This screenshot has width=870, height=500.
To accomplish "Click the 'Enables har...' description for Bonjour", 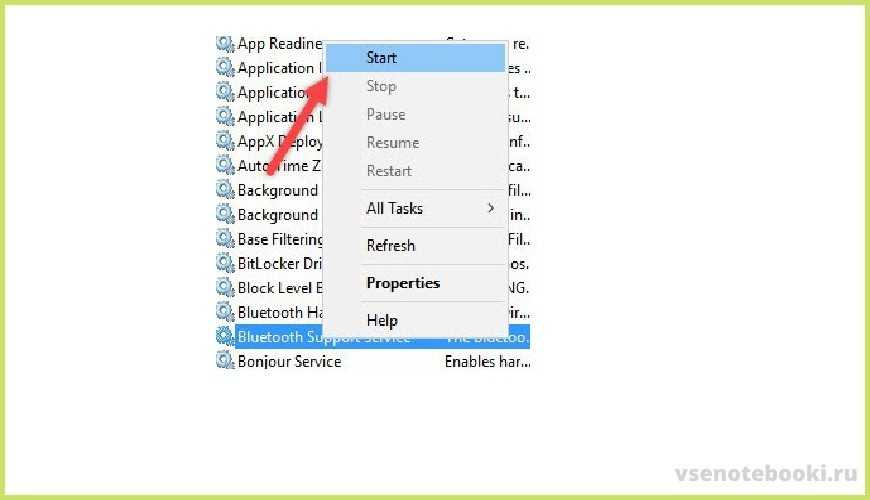I will [486, 361].
